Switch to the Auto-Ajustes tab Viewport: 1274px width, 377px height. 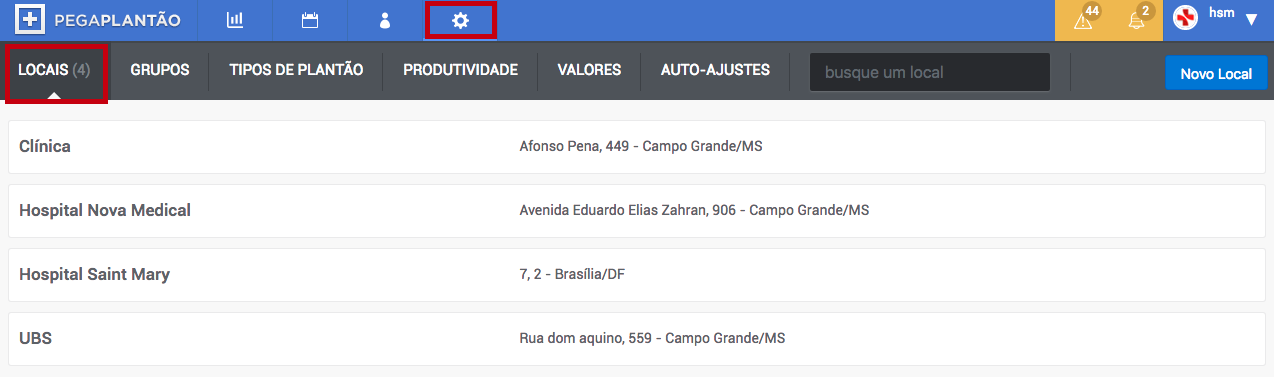click(x=715, y=71)
